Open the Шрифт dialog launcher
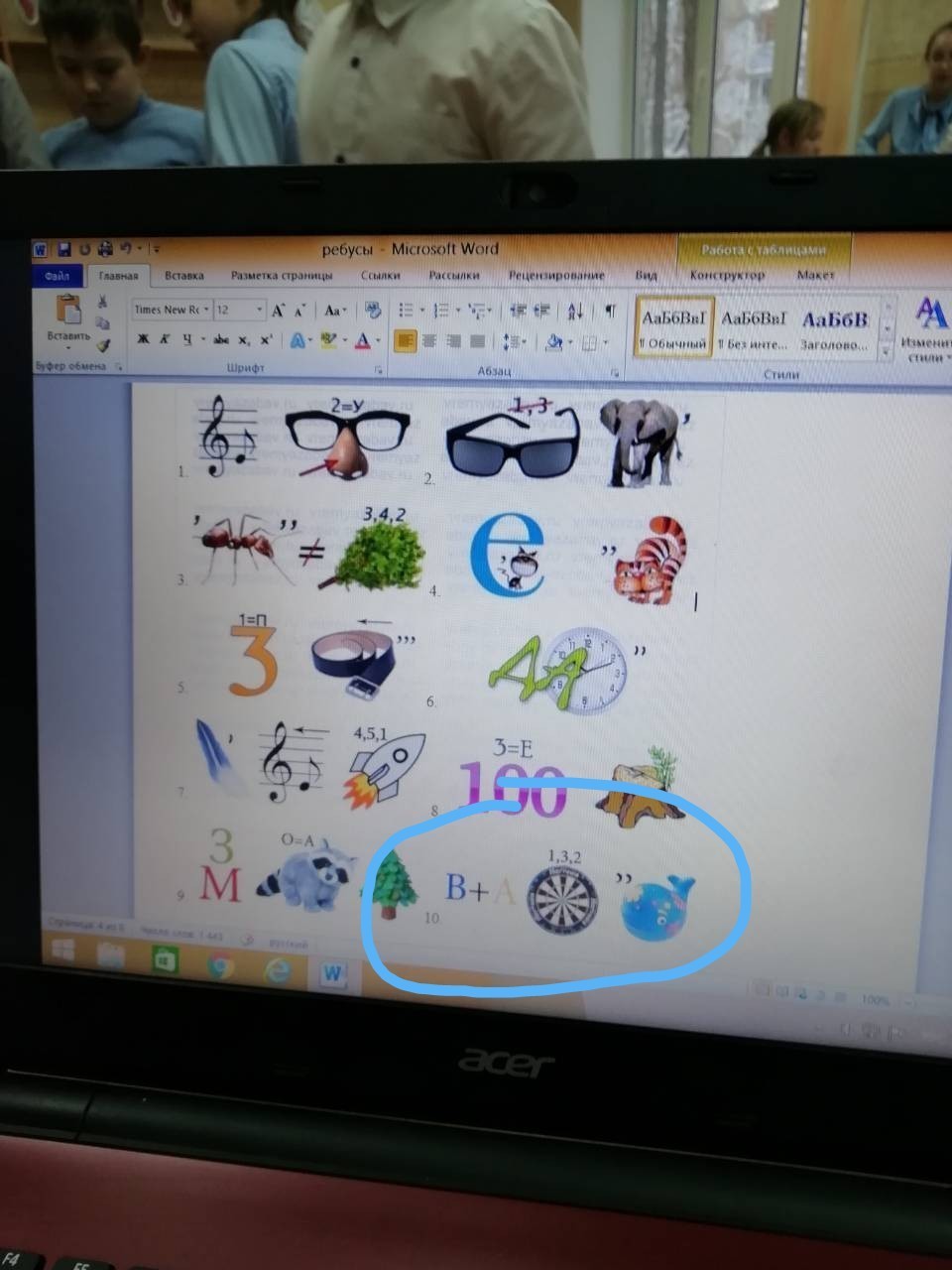 click(378, 369)
